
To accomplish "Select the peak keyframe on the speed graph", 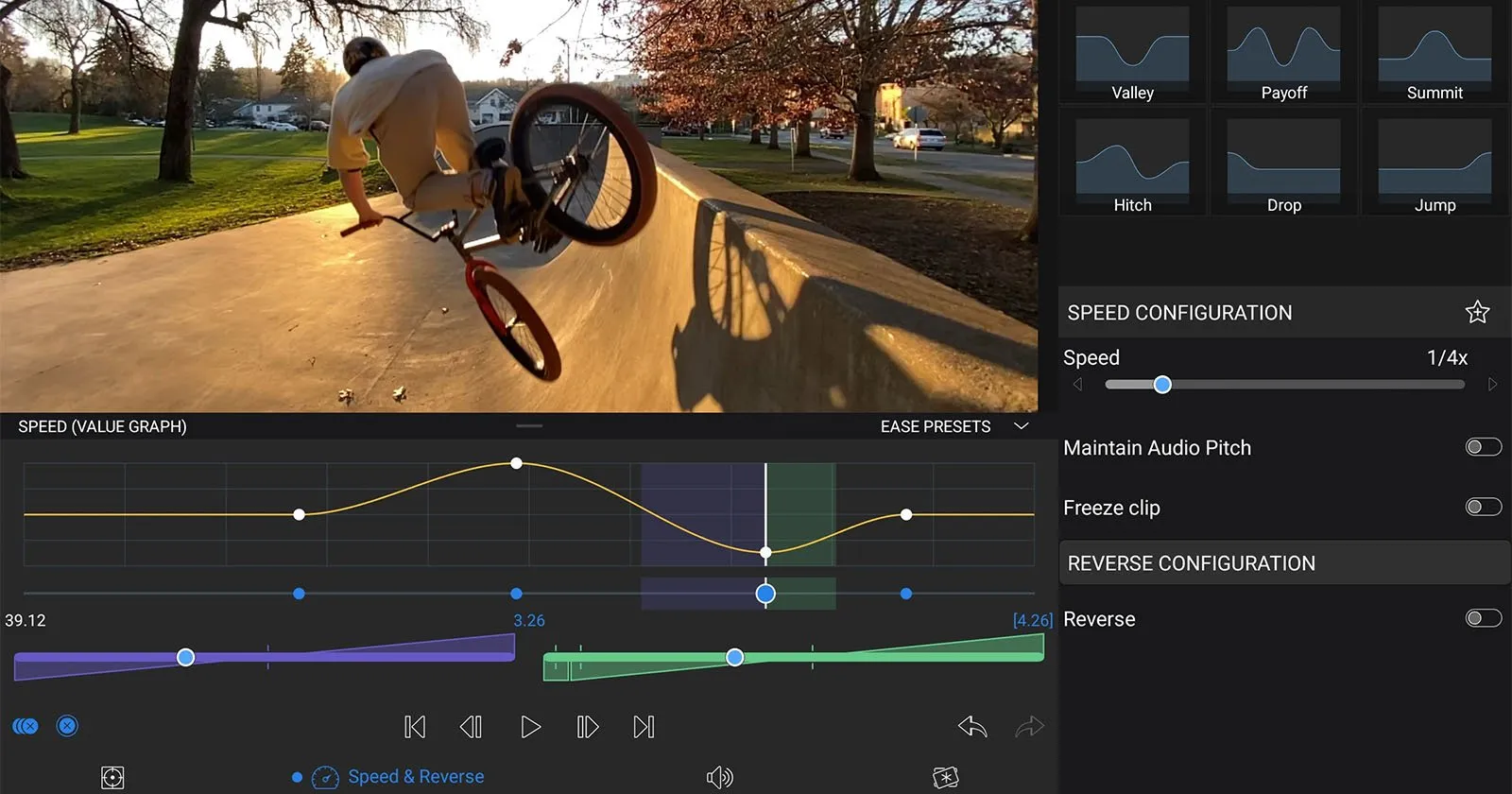I will (516, 463).
